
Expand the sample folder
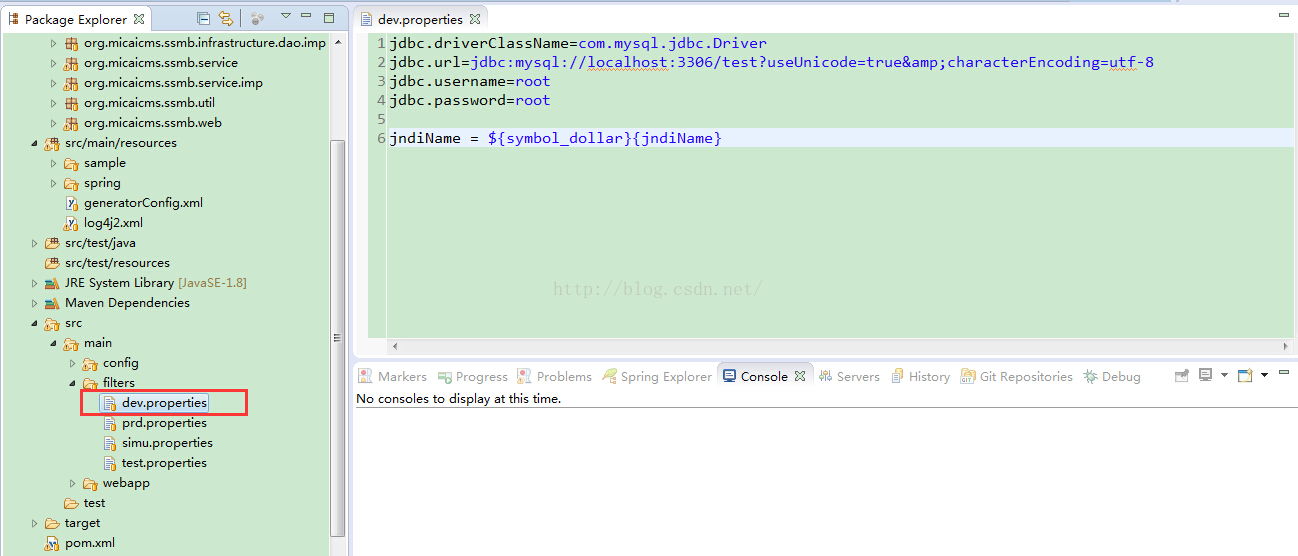tap(54, 163)
